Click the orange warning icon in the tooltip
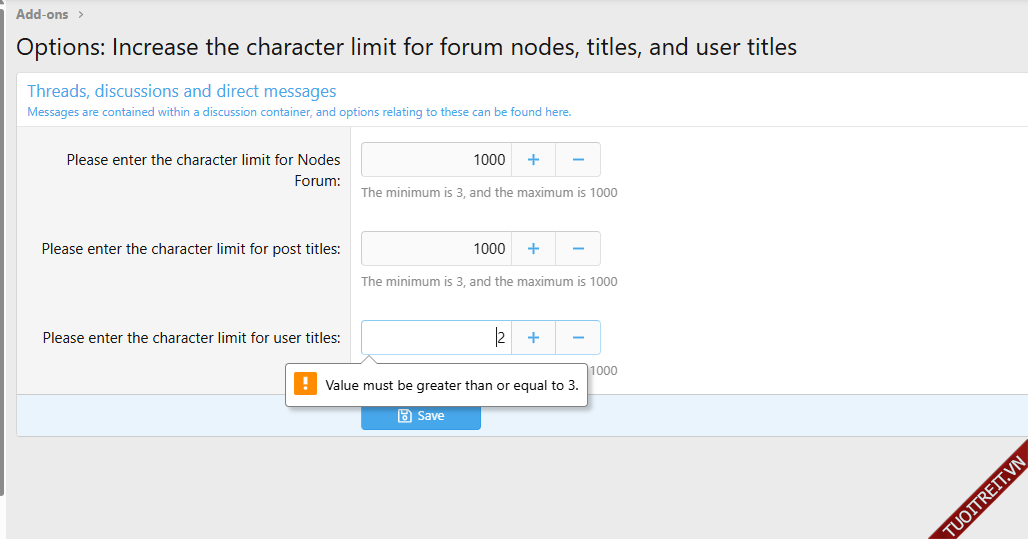This screenshot has height=539, width=1028. [306, 385]
